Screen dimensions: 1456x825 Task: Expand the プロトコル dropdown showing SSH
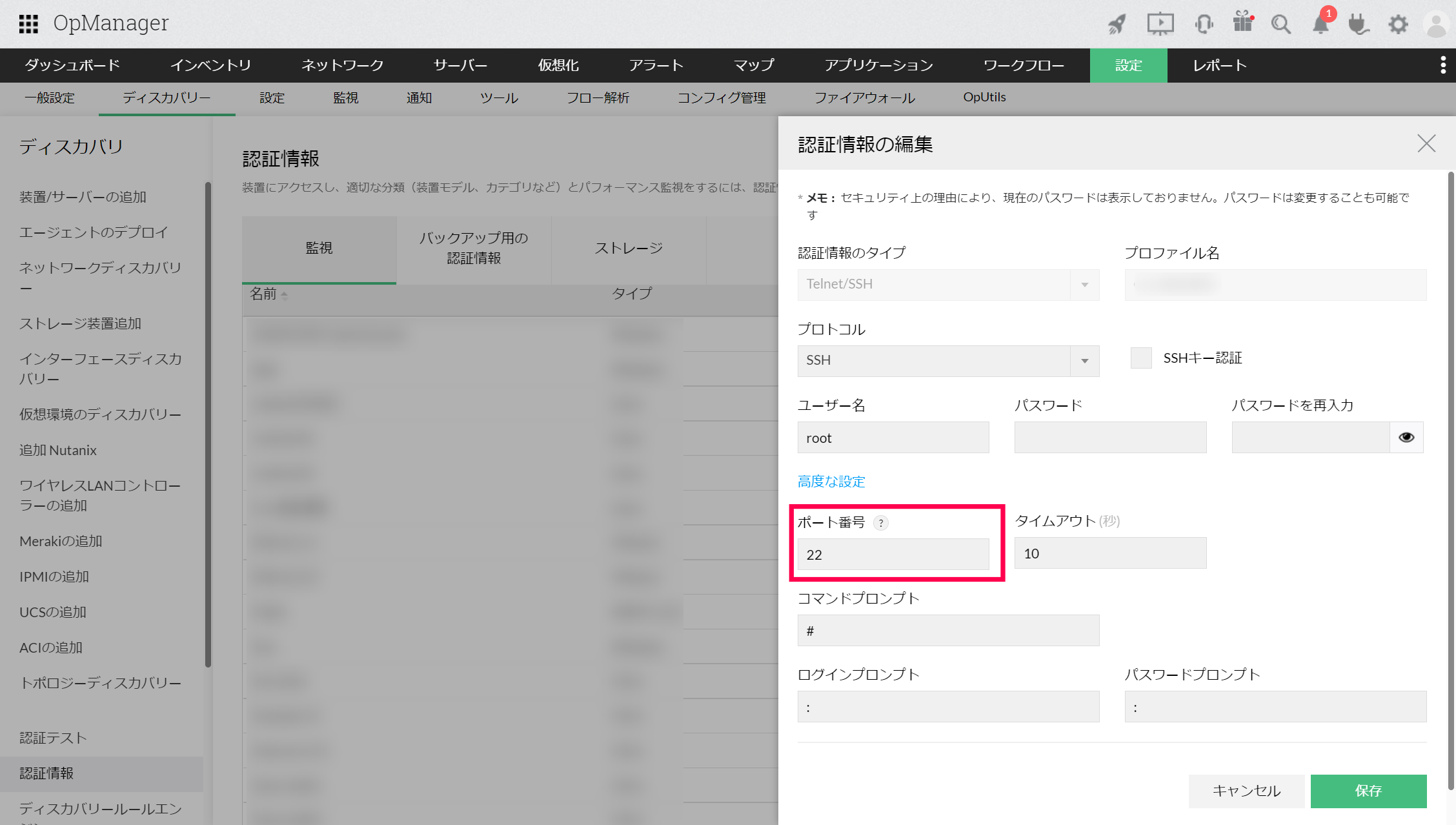(1084, 361)
